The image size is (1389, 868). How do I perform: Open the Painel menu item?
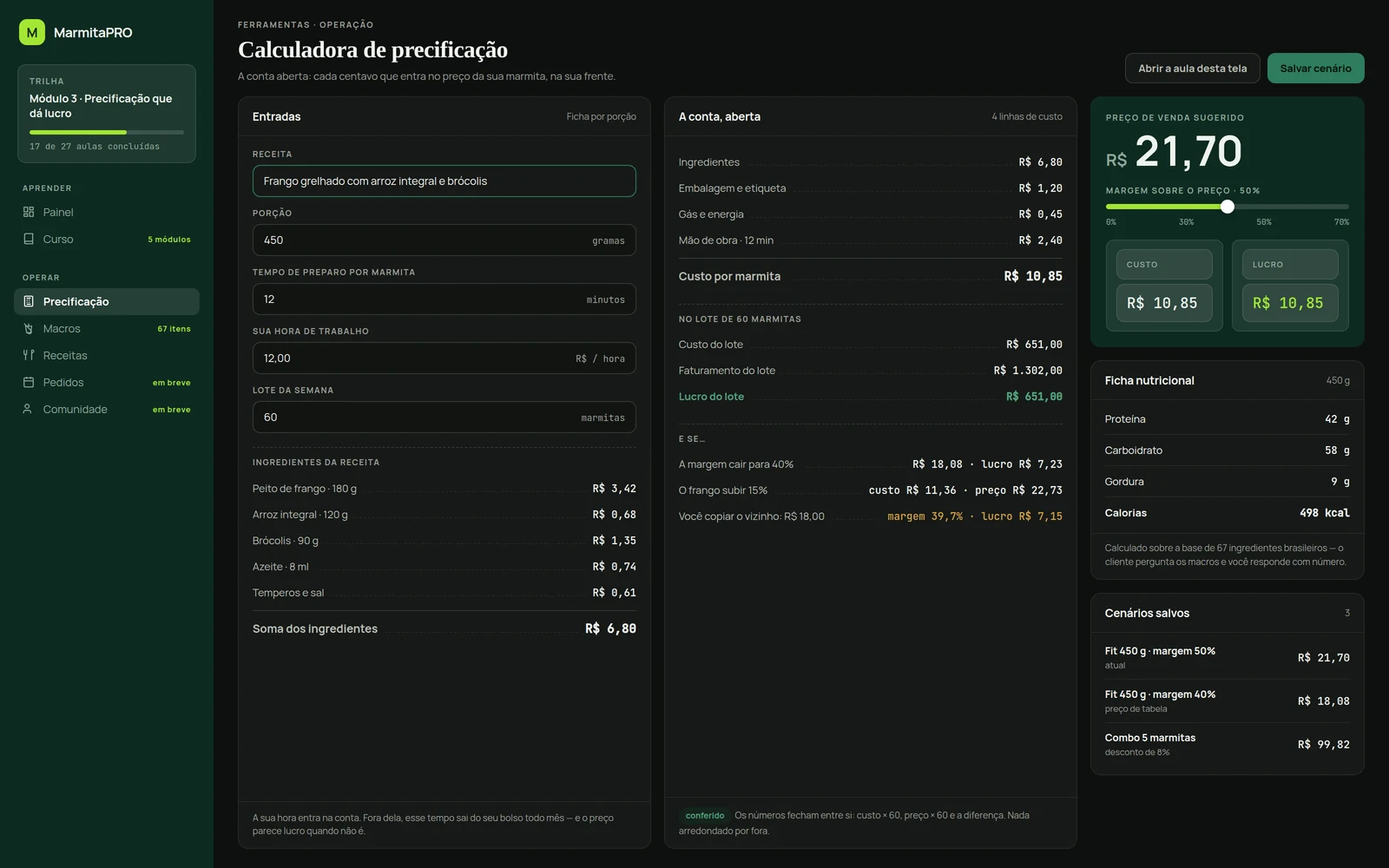coord(107,212)
